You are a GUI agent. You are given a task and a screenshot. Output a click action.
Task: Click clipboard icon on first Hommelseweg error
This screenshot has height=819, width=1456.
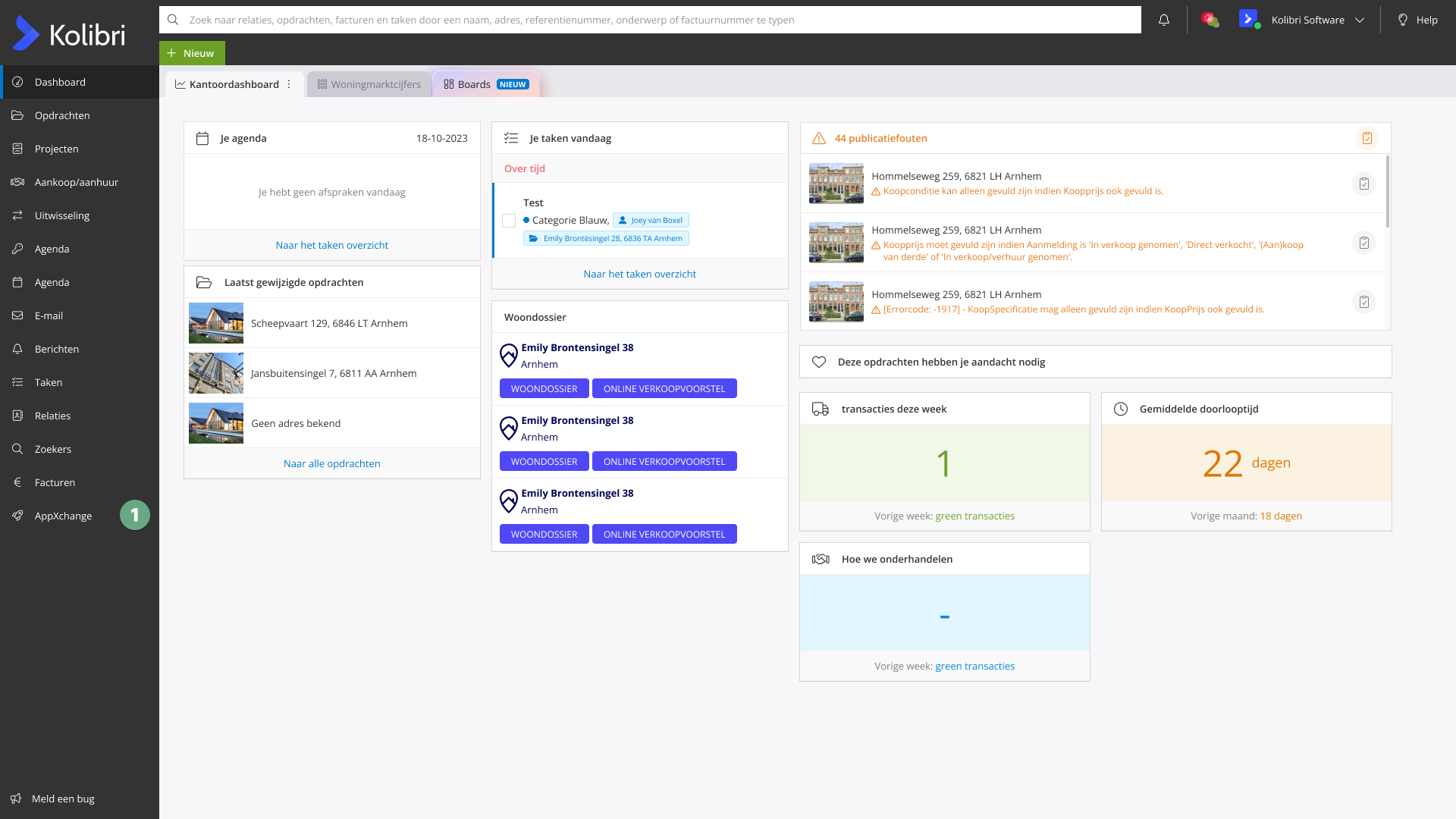click(1363, 184)
